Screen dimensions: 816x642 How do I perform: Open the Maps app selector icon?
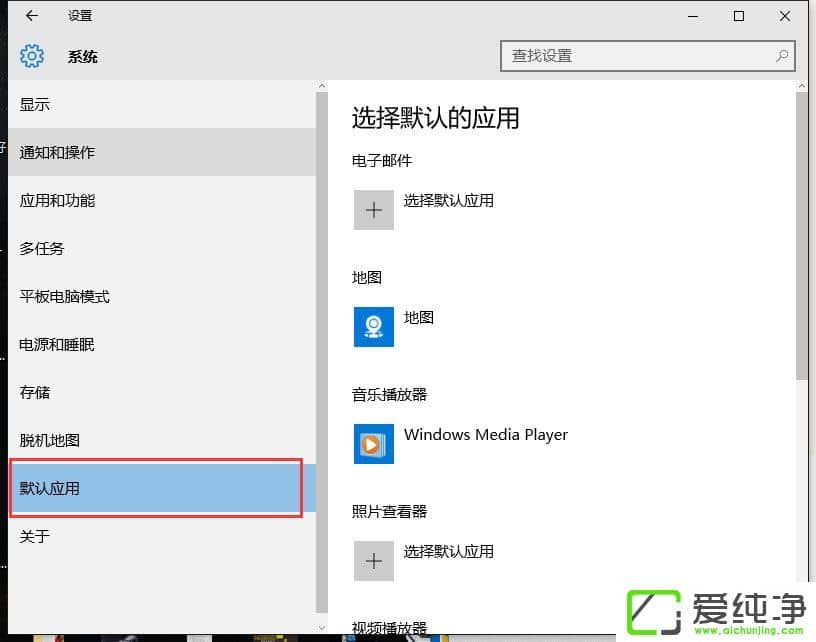(373, 328)
